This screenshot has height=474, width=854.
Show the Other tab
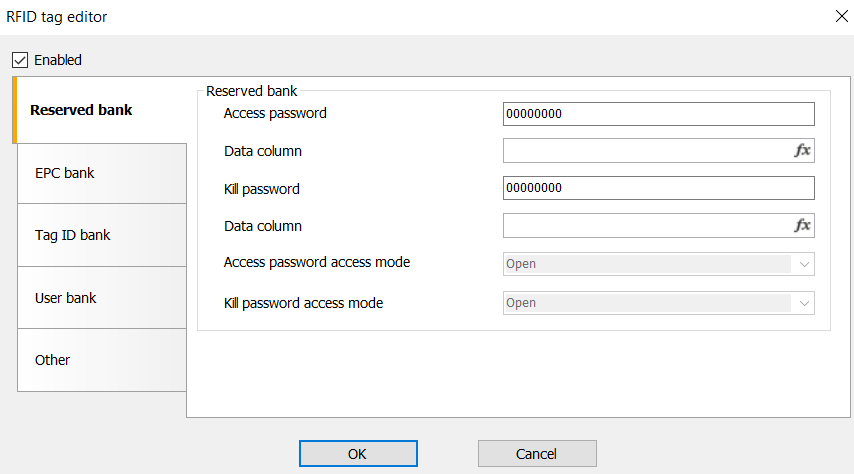(100, 360)
